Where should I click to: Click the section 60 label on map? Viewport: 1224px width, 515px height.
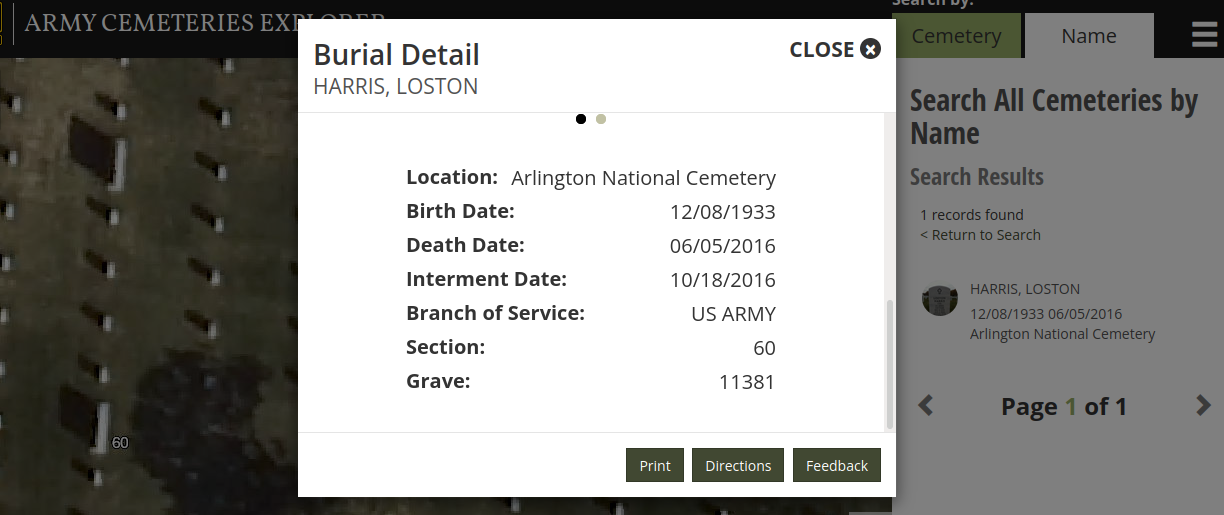(120, 443)
